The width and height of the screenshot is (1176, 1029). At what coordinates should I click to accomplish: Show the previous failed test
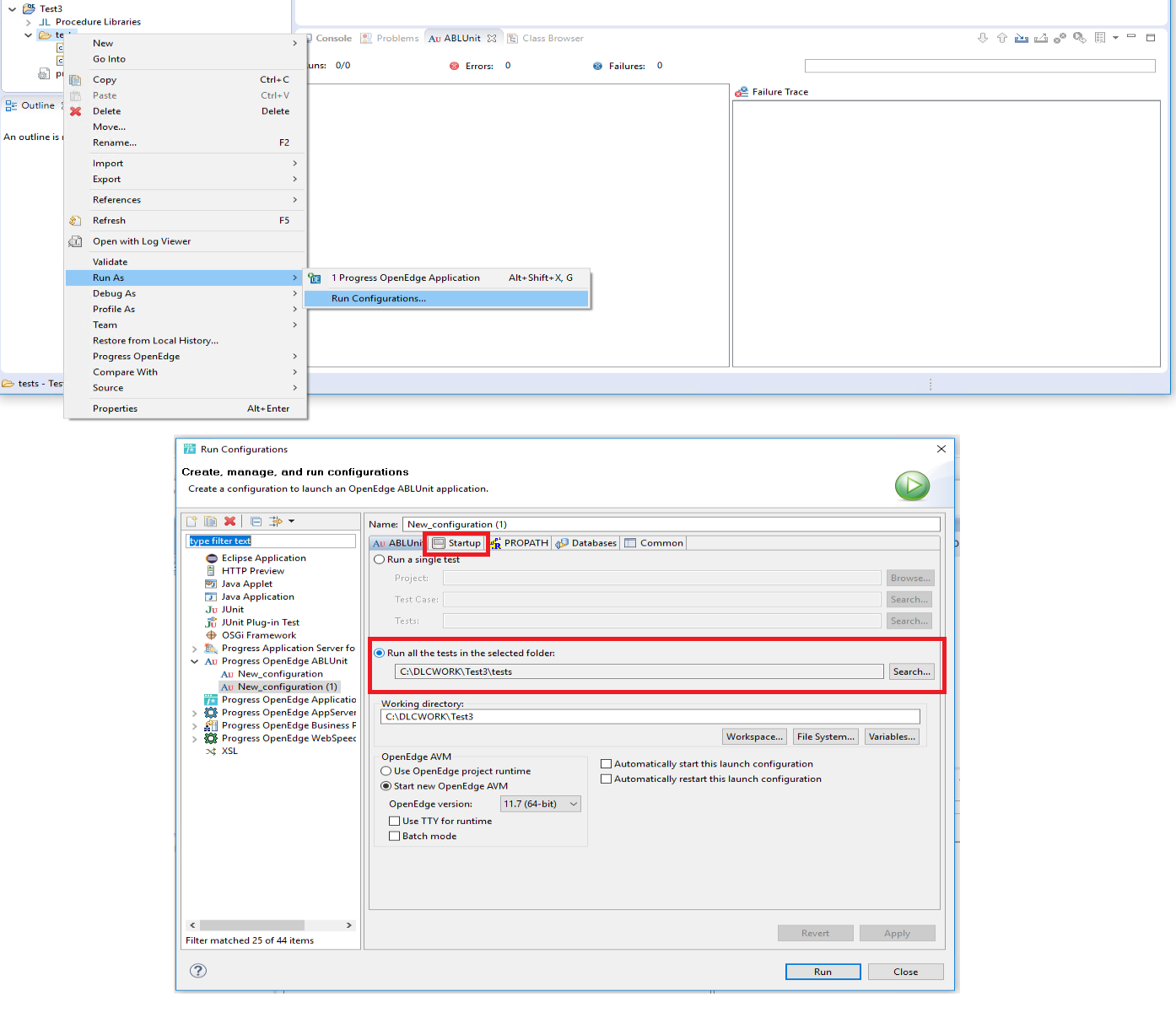click(1001, 38)
